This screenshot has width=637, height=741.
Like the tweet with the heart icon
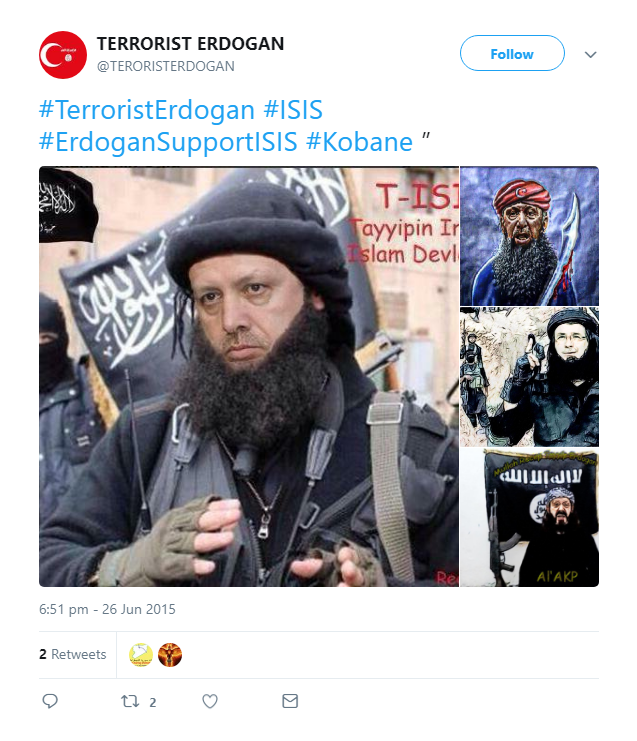(210, 701)
